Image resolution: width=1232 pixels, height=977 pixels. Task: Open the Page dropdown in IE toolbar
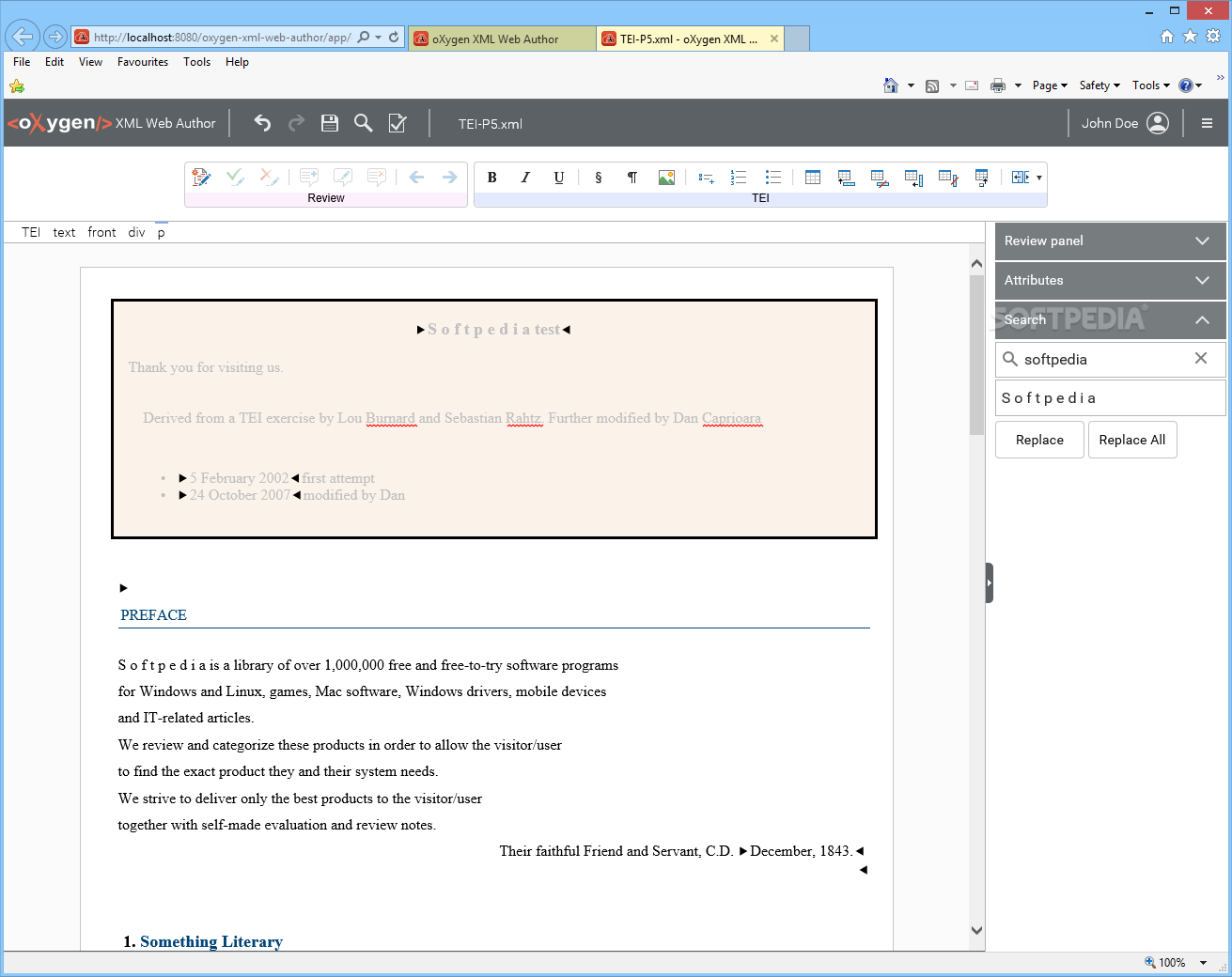[1050, 85]
